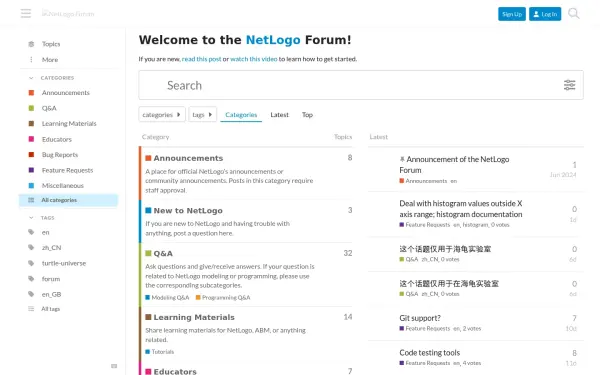This screenshot has height=375, width=600.
Task: Click the keyboard shortcuts icon at the sidebar bottom
Action: (114, 366)
